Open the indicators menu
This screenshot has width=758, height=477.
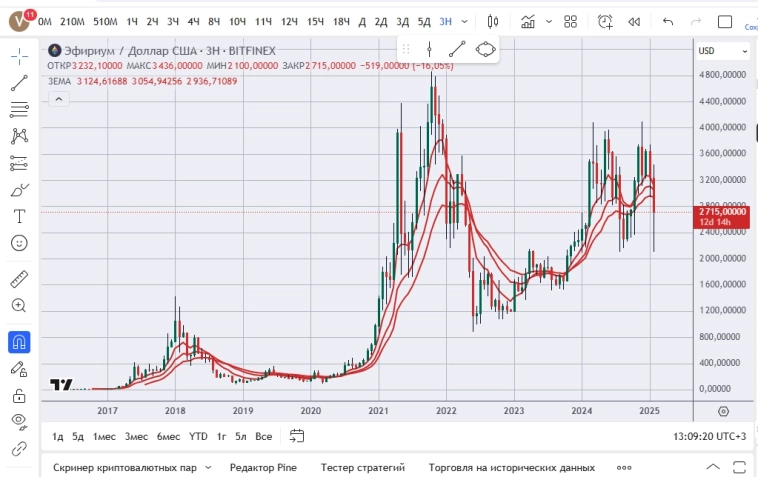tap(528, 22)
